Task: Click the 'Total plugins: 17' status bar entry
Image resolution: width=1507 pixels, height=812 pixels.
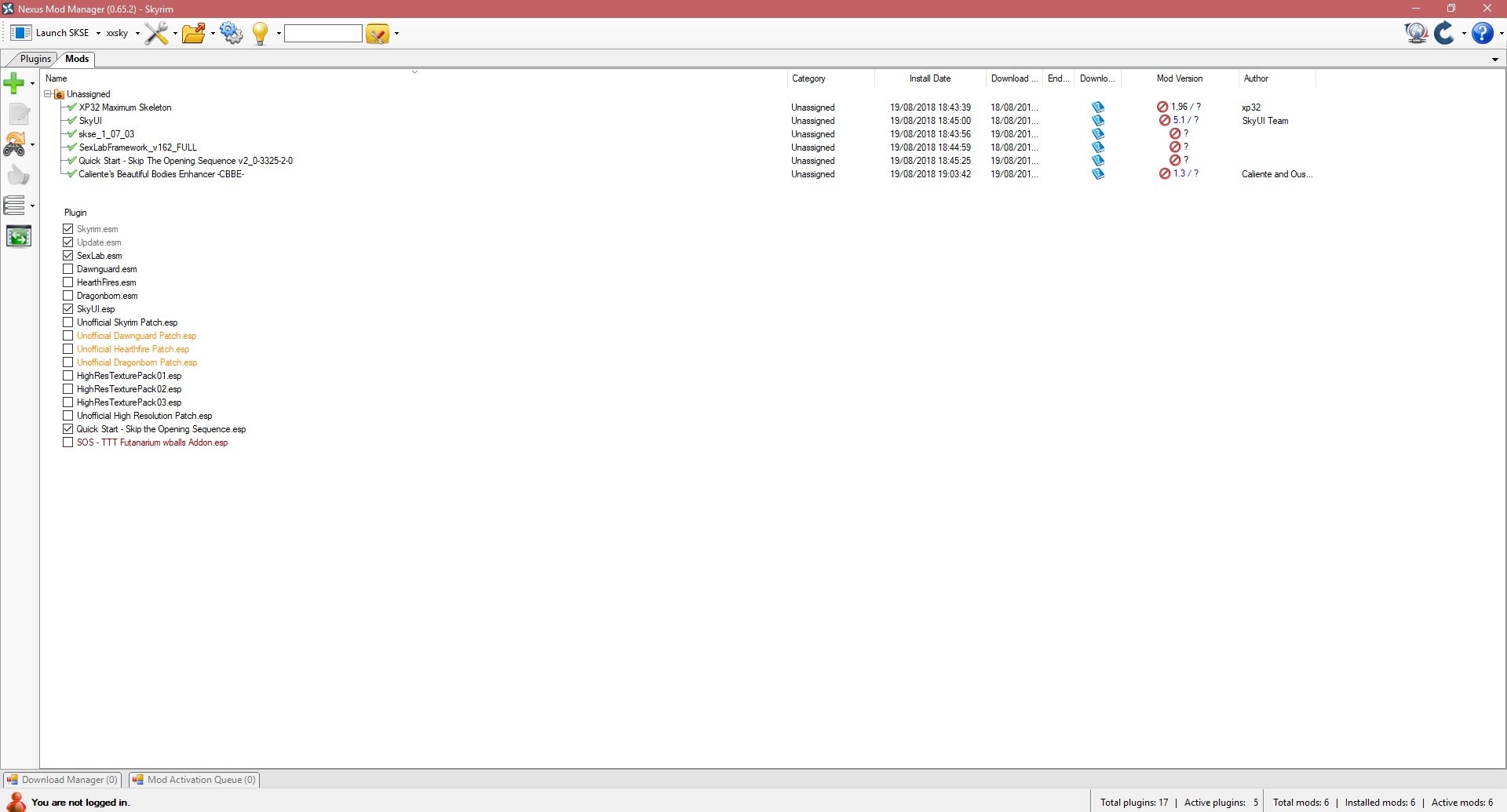Action: pyautogui.click(x=1134, y=803)
